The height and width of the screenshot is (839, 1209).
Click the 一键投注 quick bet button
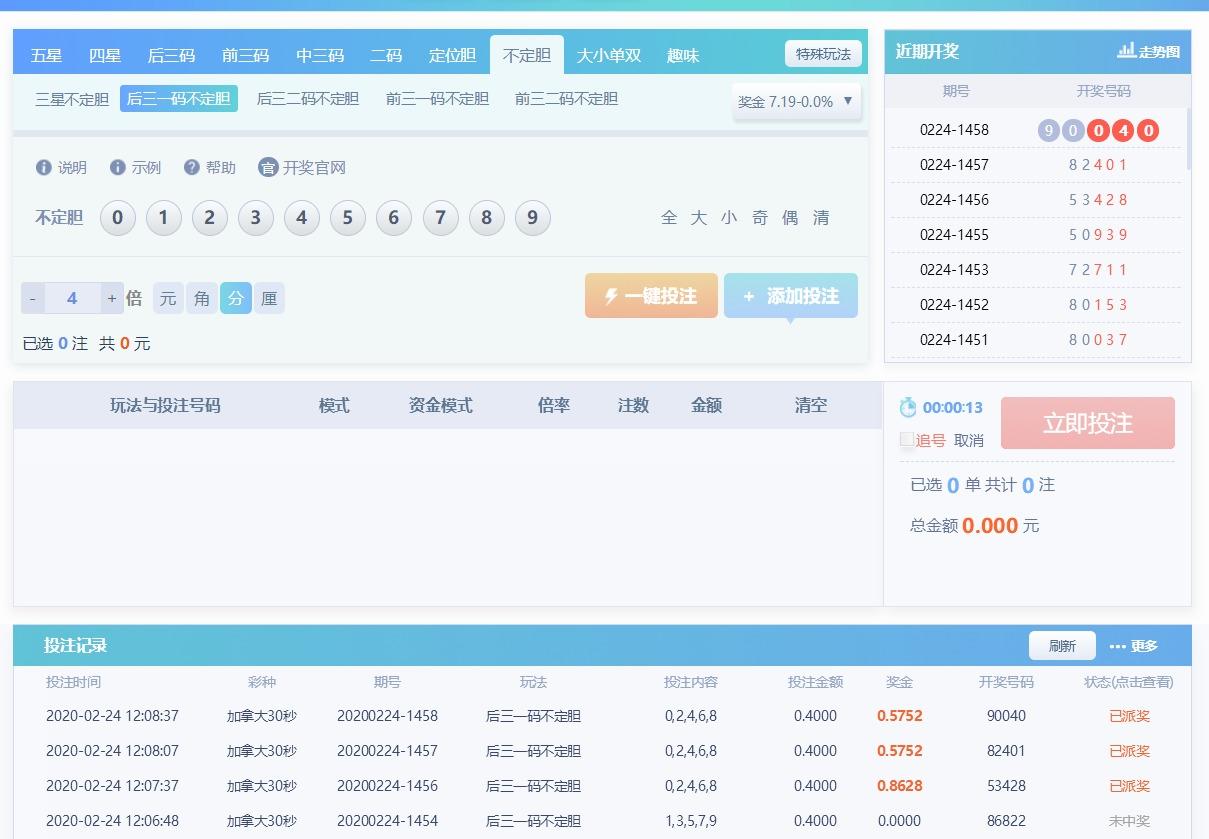[651, 296]
